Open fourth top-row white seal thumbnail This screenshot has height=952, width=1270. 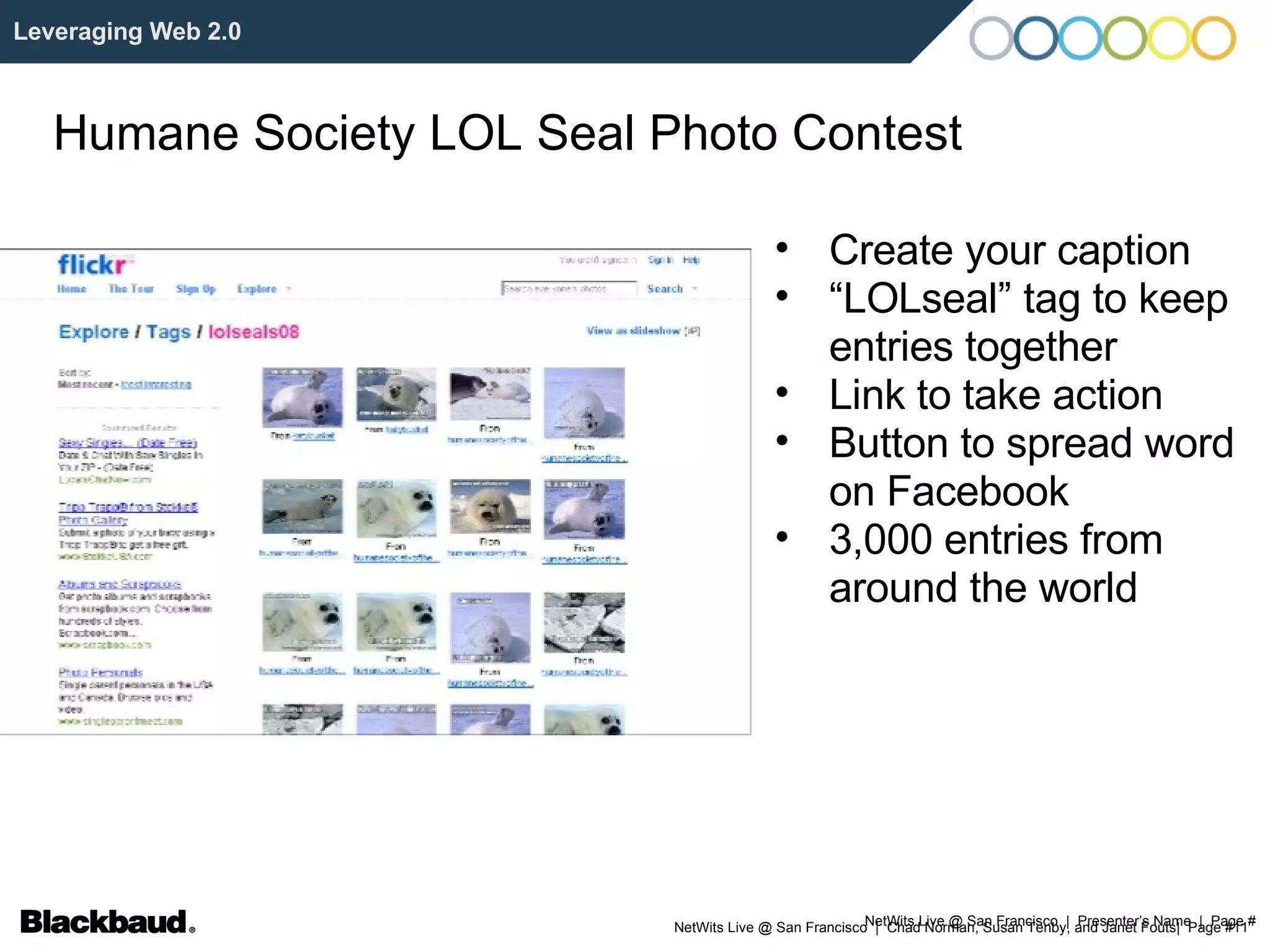[584, 403]
